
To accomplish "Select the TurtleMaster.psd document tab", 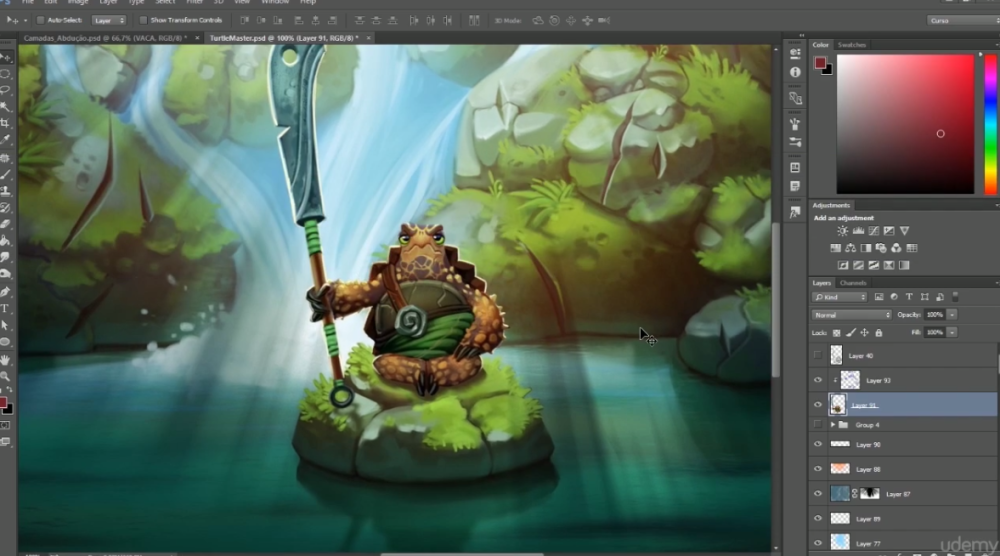I will 284,38.
